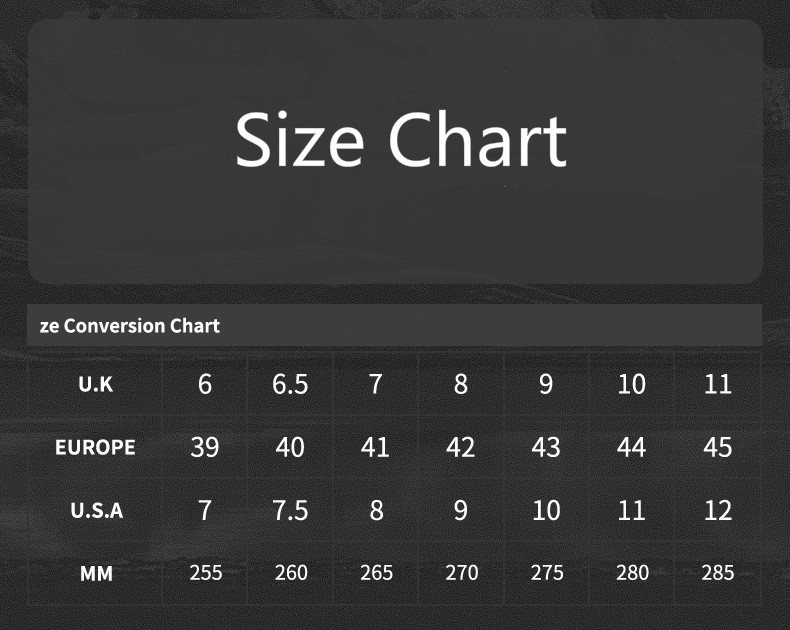Viewport: 790px width, 630px height.
Task: Choose Europe size 39
Action: pyautogui.click(x=205, y=447)
